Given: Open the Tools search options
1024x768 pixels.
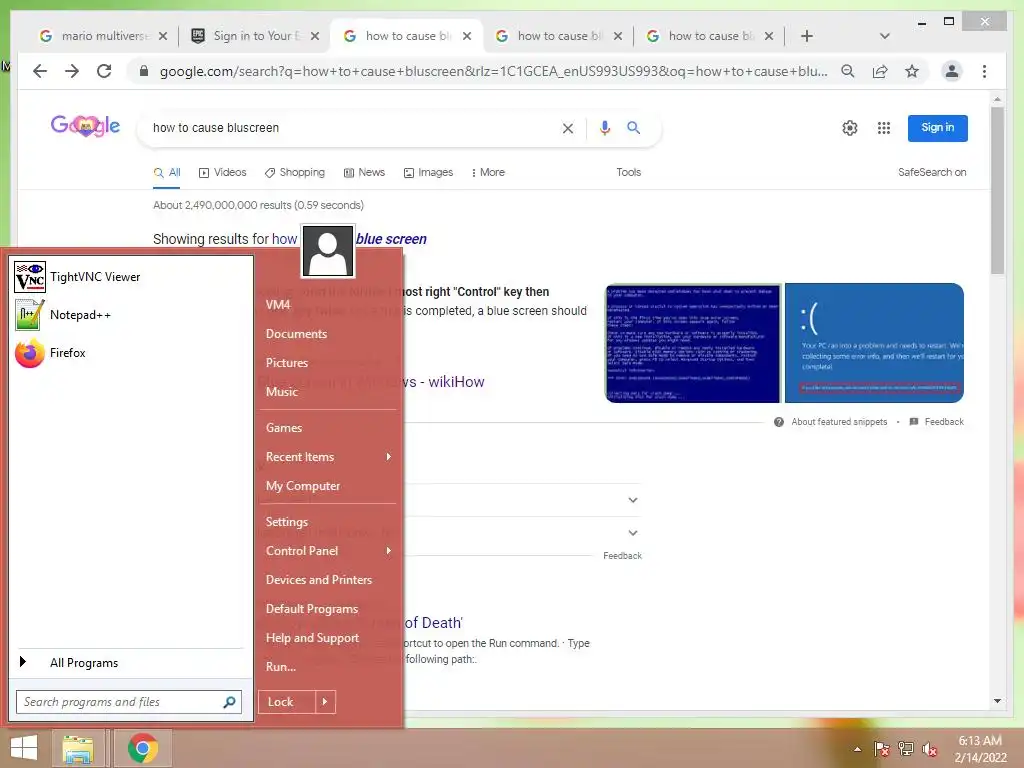Looking at the screenshot, I should point(628,172).
